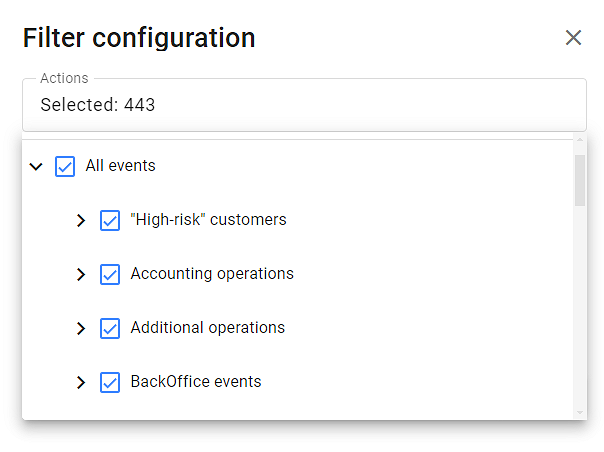
Task: Click the BackOffice events label
Action: click(x=196, y=382)
